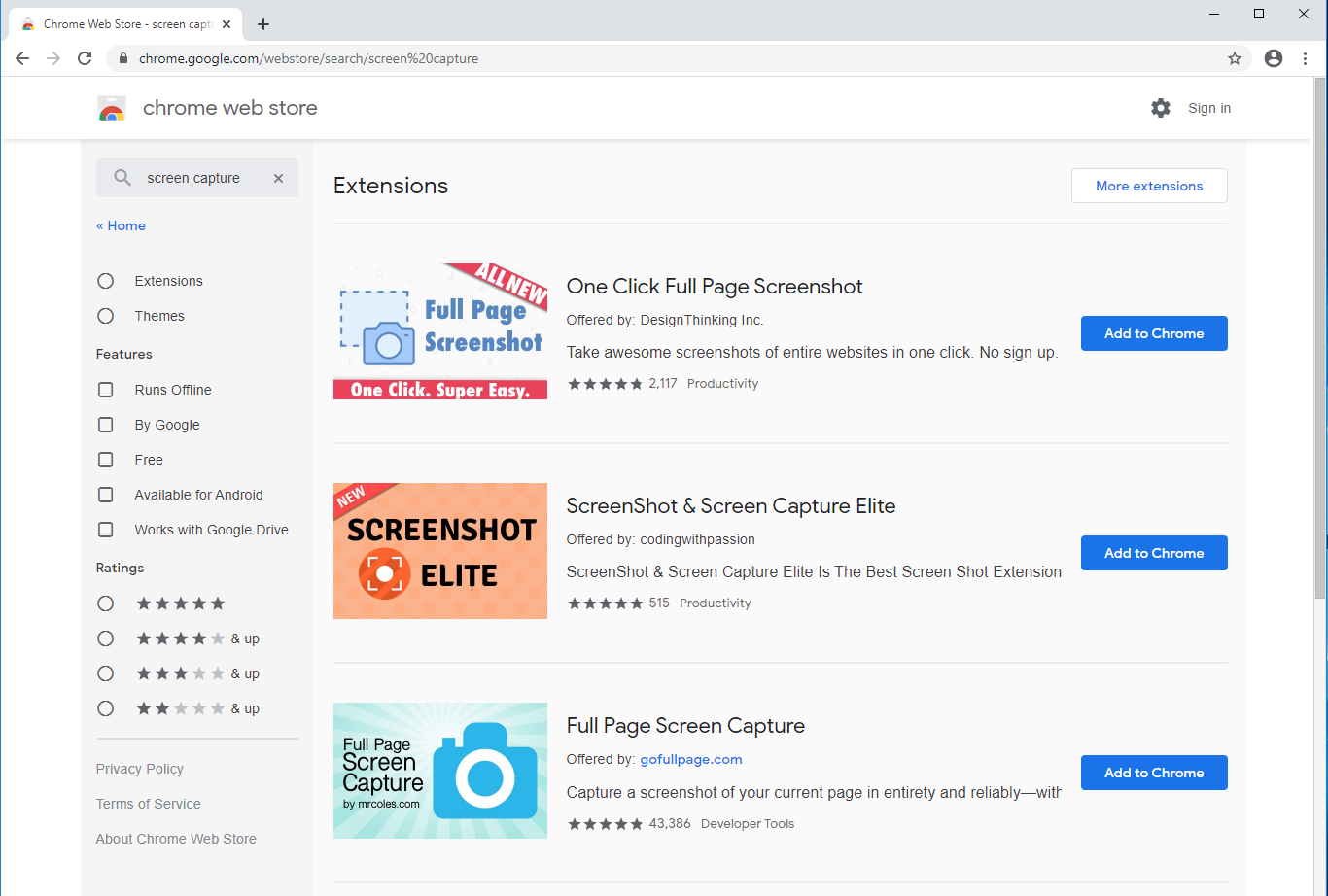The height and width of the screenshot is (896, 1328).
Task: Add One Click Full Page Screenshot to Chrome
Action: [x=1154, y=333]
